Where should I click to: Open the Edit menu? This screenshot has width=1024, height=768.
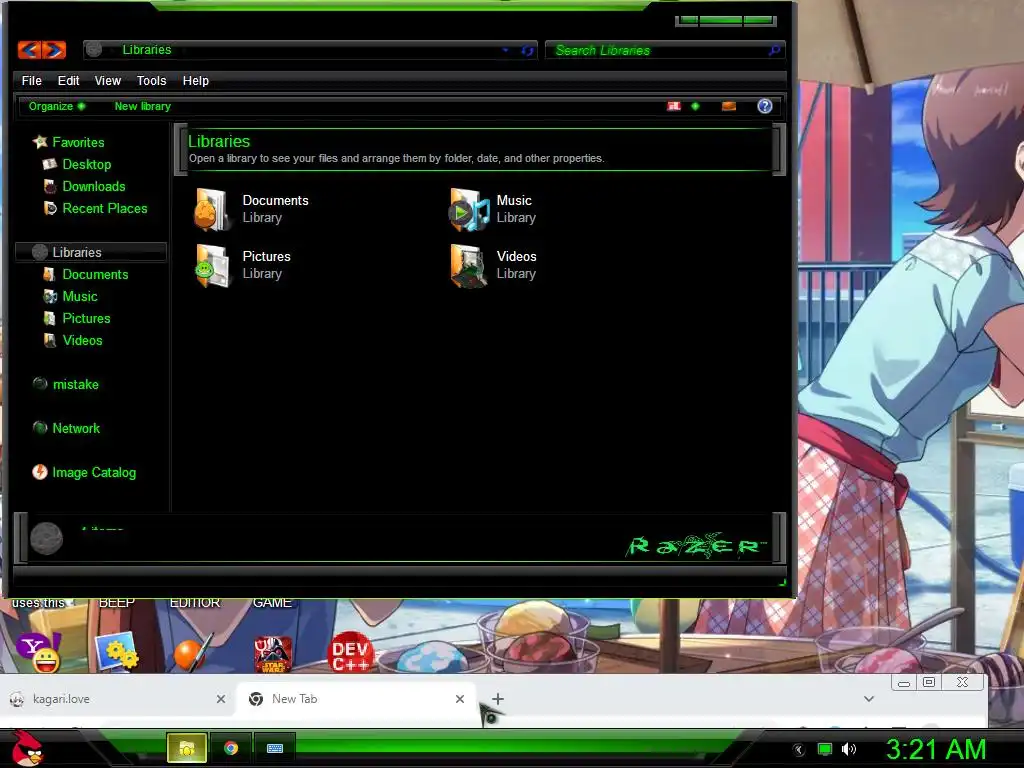[x=69, y=80]
